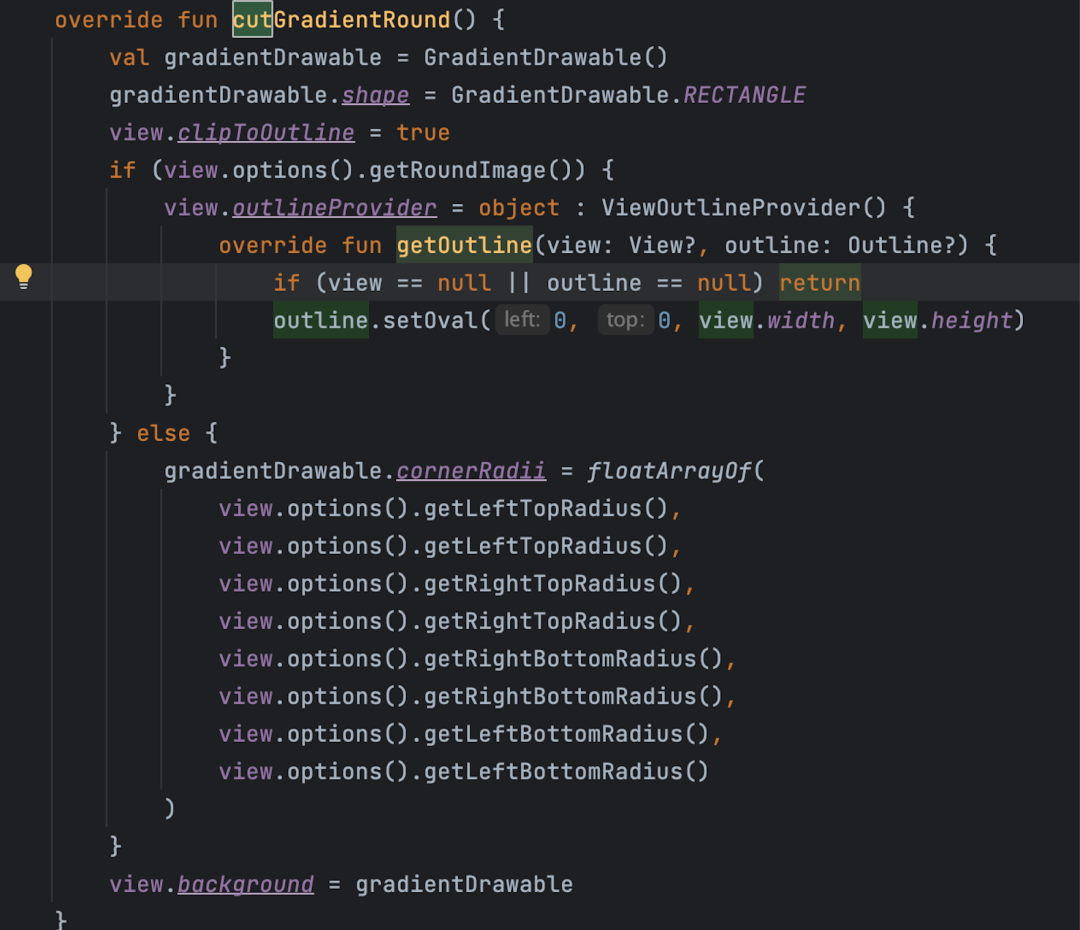This screenshot has width=1080, height=930.
Task: Click the val keyword
Action: pos(129,58)
